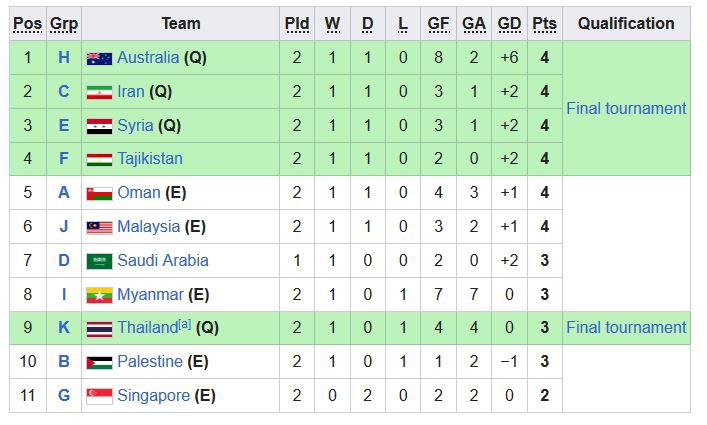Click the Palestine flag icon
The width and height of the screenshot is (707, 425).
(x=99, y=362)
